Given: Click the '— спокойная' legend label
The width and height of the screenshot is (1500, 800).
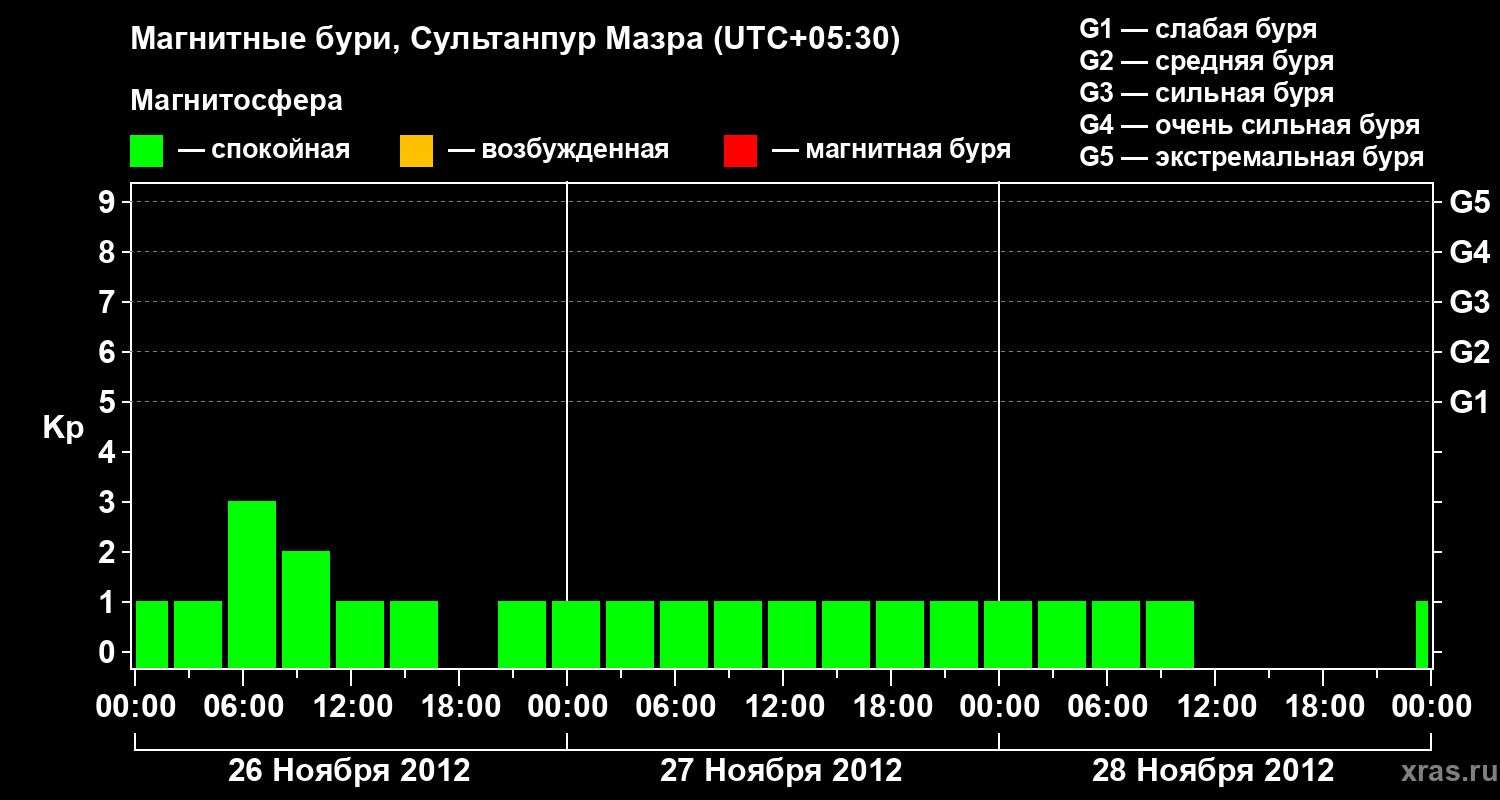Looking at the screenshot, I should click(264, 151).
